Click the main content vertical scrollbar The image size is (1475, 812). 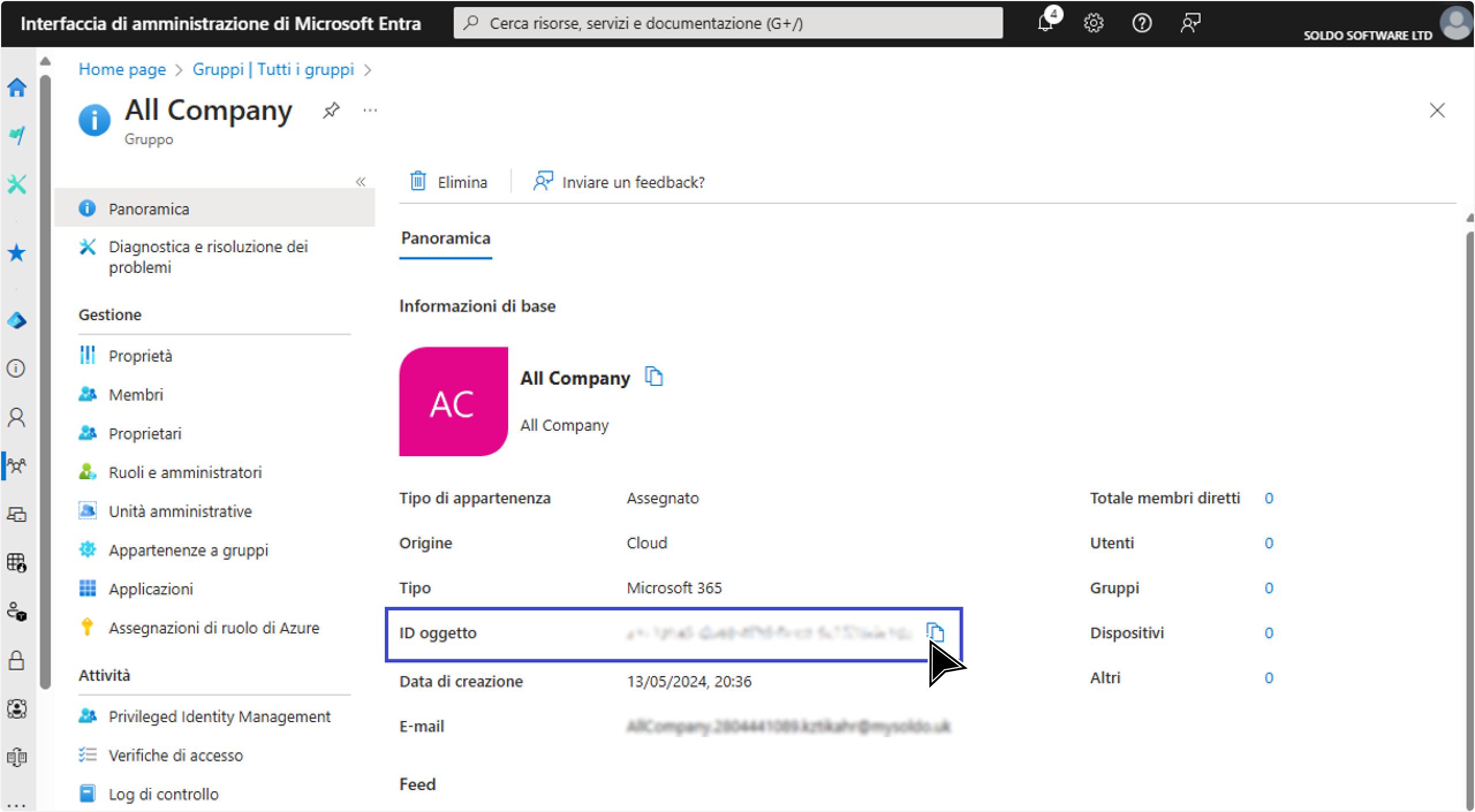click(1469, 521)
